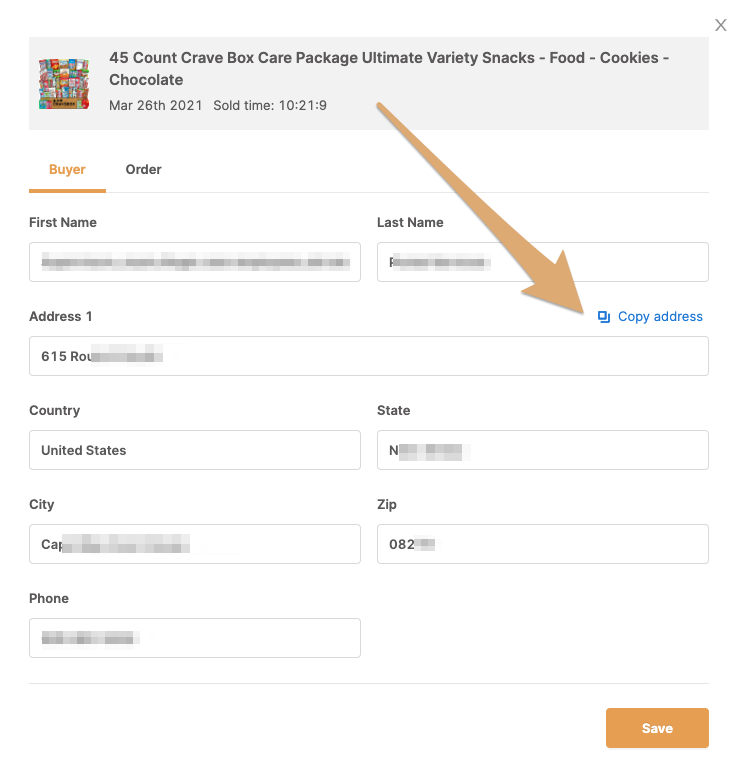
Task: Select the Buyer tab
Action: click(x=67, y=169)
